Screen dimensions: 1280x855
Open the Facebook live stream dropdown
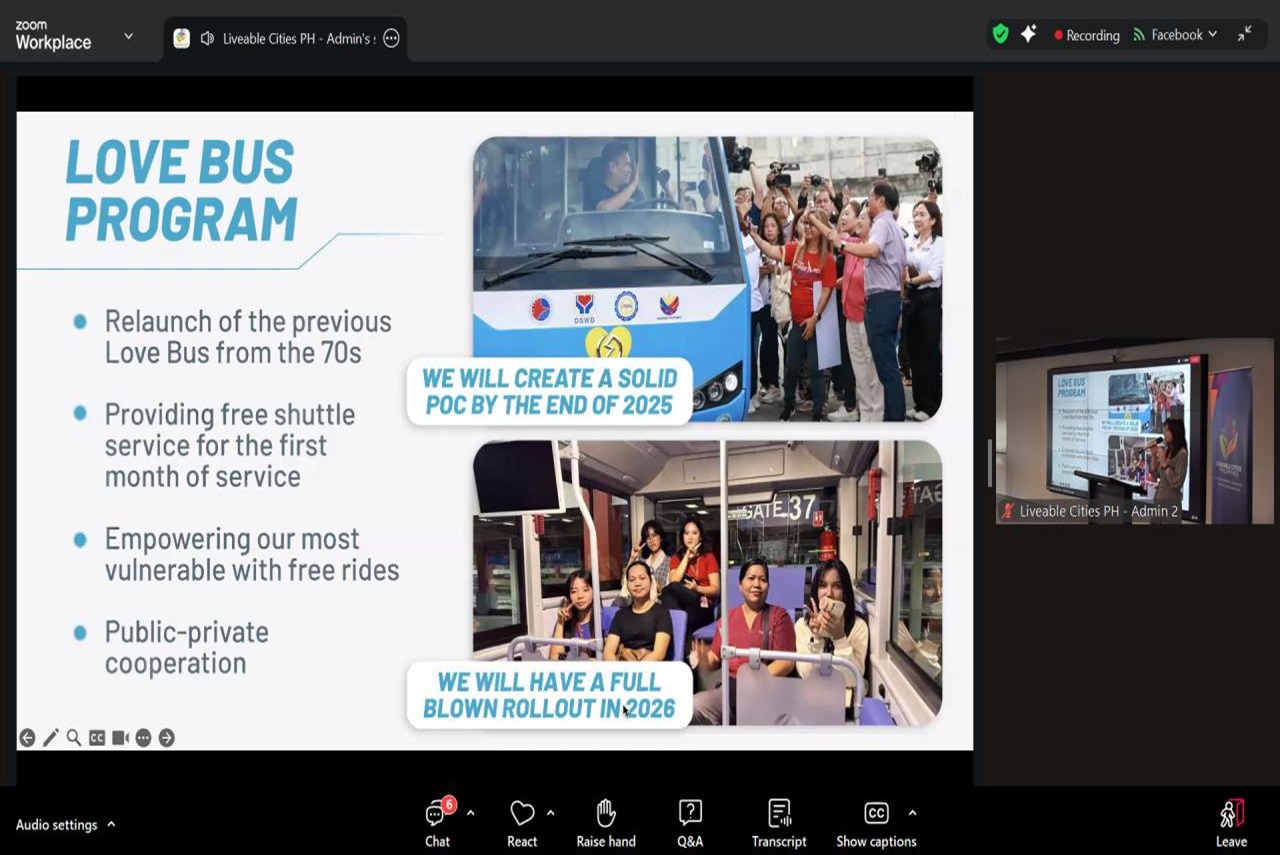[x=1175, y=35]
